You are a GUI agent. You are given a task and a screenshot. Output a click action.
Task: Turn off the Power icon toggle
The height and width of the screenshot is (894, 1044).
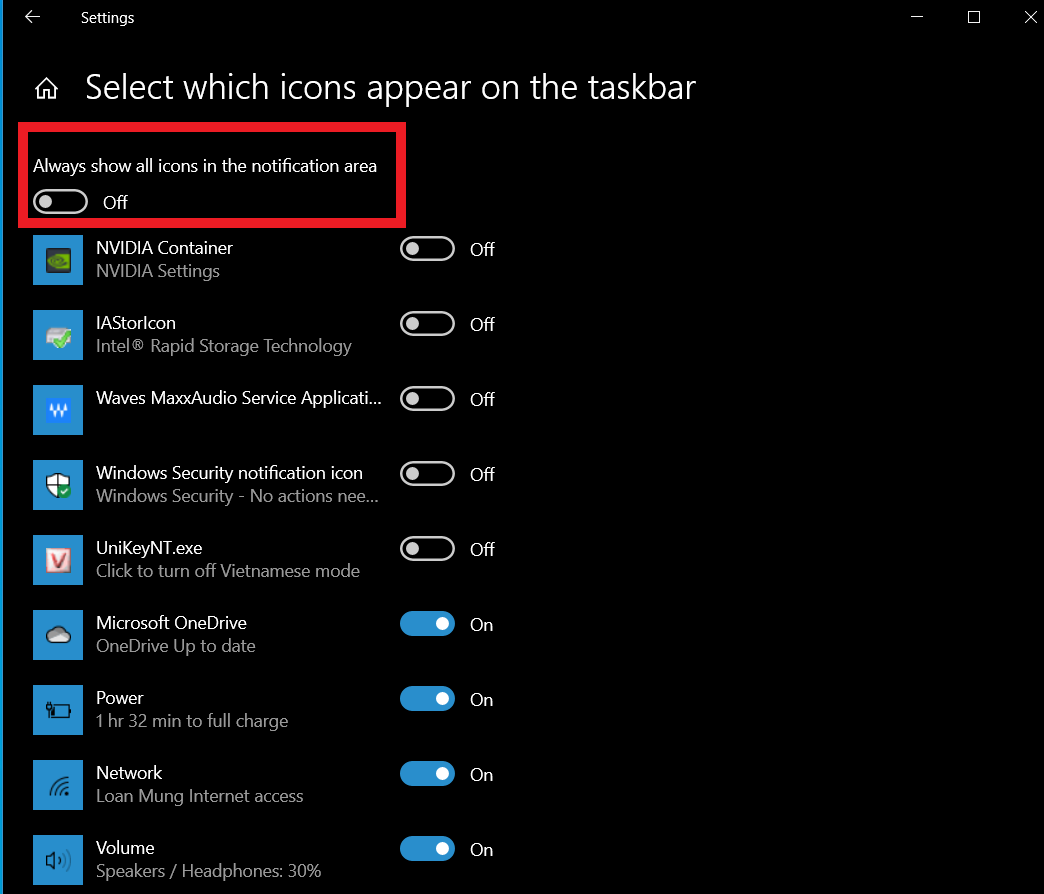[x=427, y=699]
